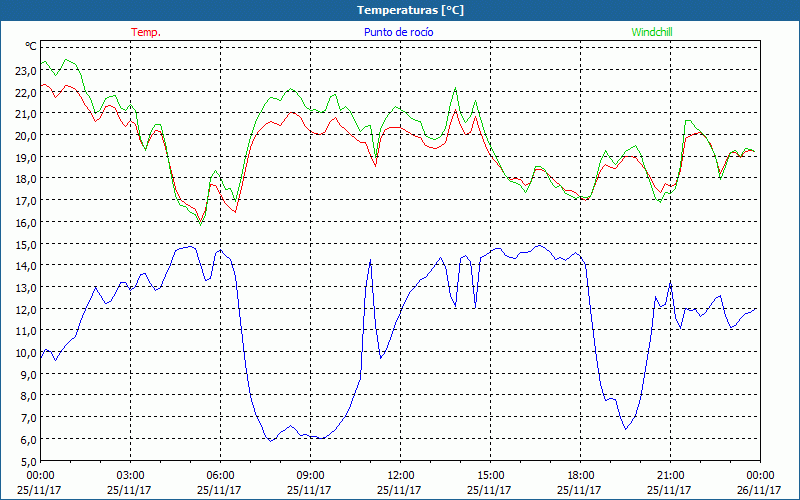Click the 21:00 time label on the x-axis
The width and height of the screenshot is (800, 500).
pos(670,476)
